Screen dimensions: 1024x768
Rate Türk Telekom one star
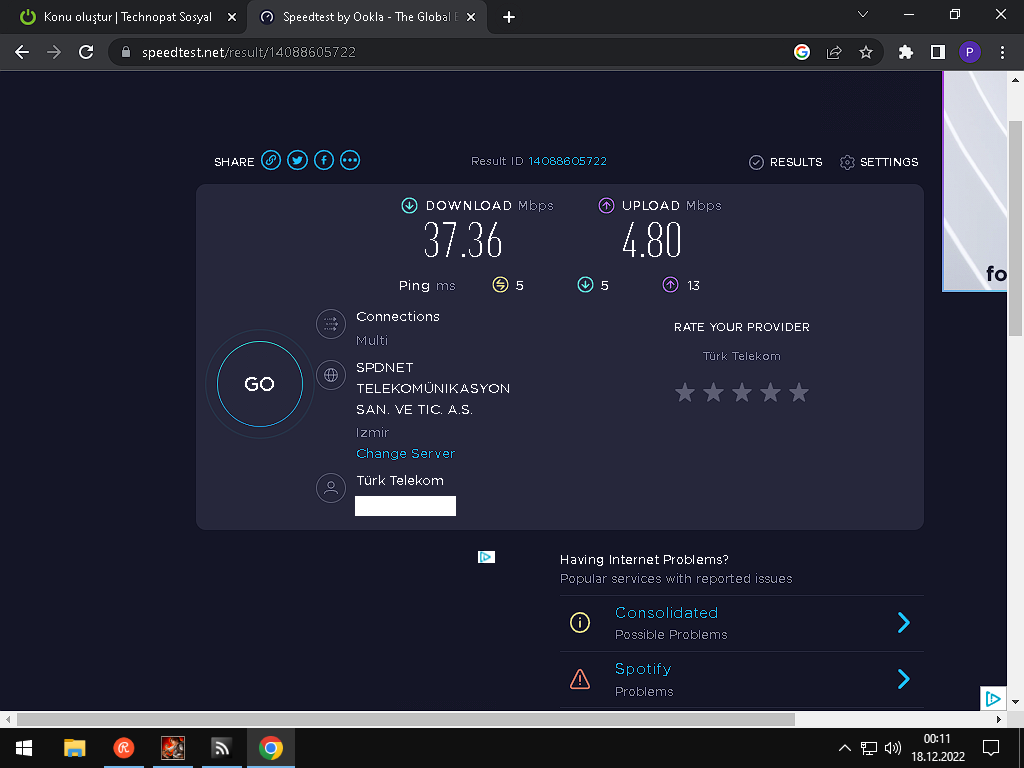(x=684, y=392)
